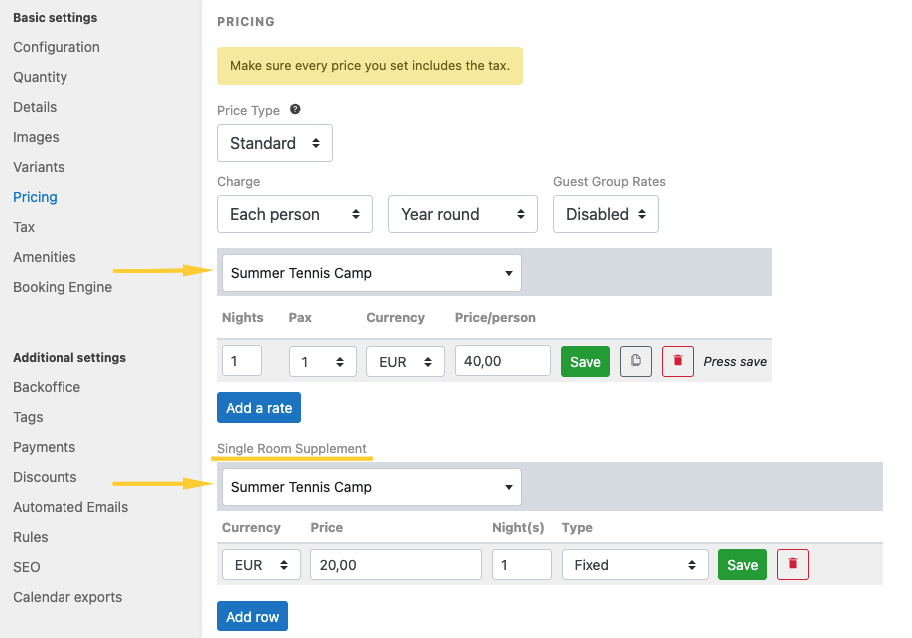Open Automated Emails in sidebar
This screenshot has height=638, width=912.
70,507
